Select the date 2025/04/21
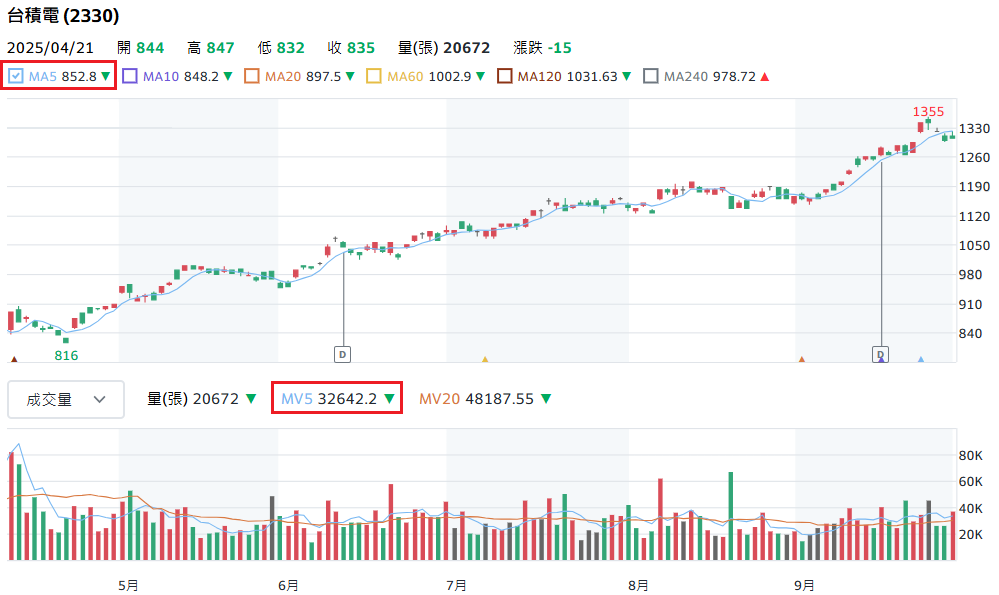Viewport: 999px width, 595px height. coord(50,48)
